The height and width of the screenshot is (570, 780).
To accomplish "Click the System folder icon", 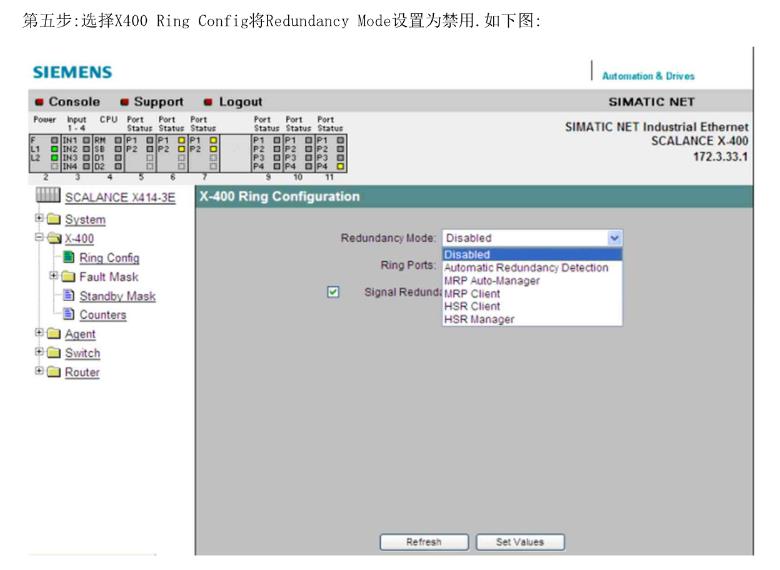I will 52,220.
